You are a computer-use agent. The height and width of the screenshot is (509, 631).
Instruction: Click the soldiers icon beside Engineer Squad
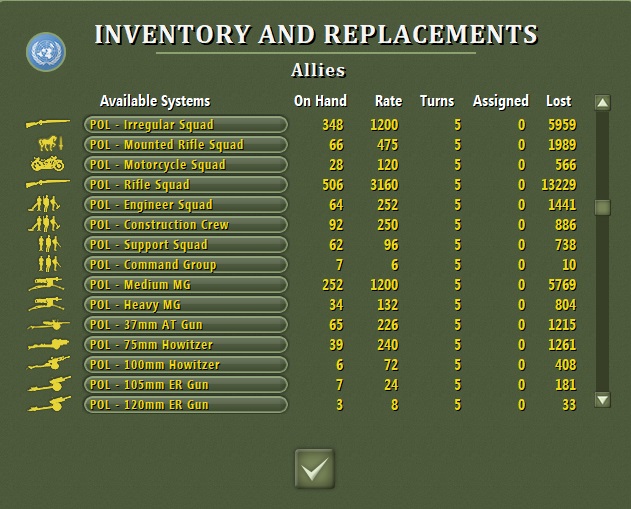[44, 204]
